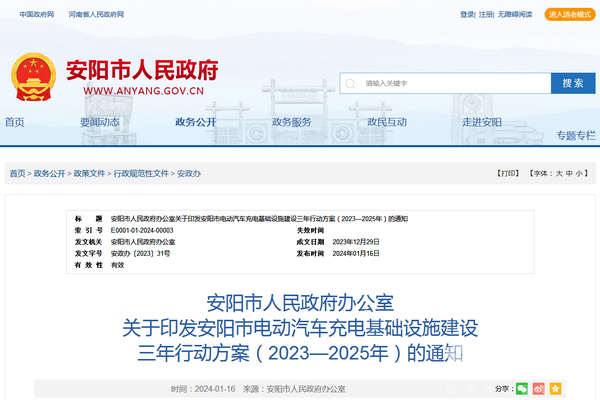Image resolution: width=600 pixels, height=400 pixels.
Task: Go to 要闻动态 in navigation bar
Action: coord(100,122)
